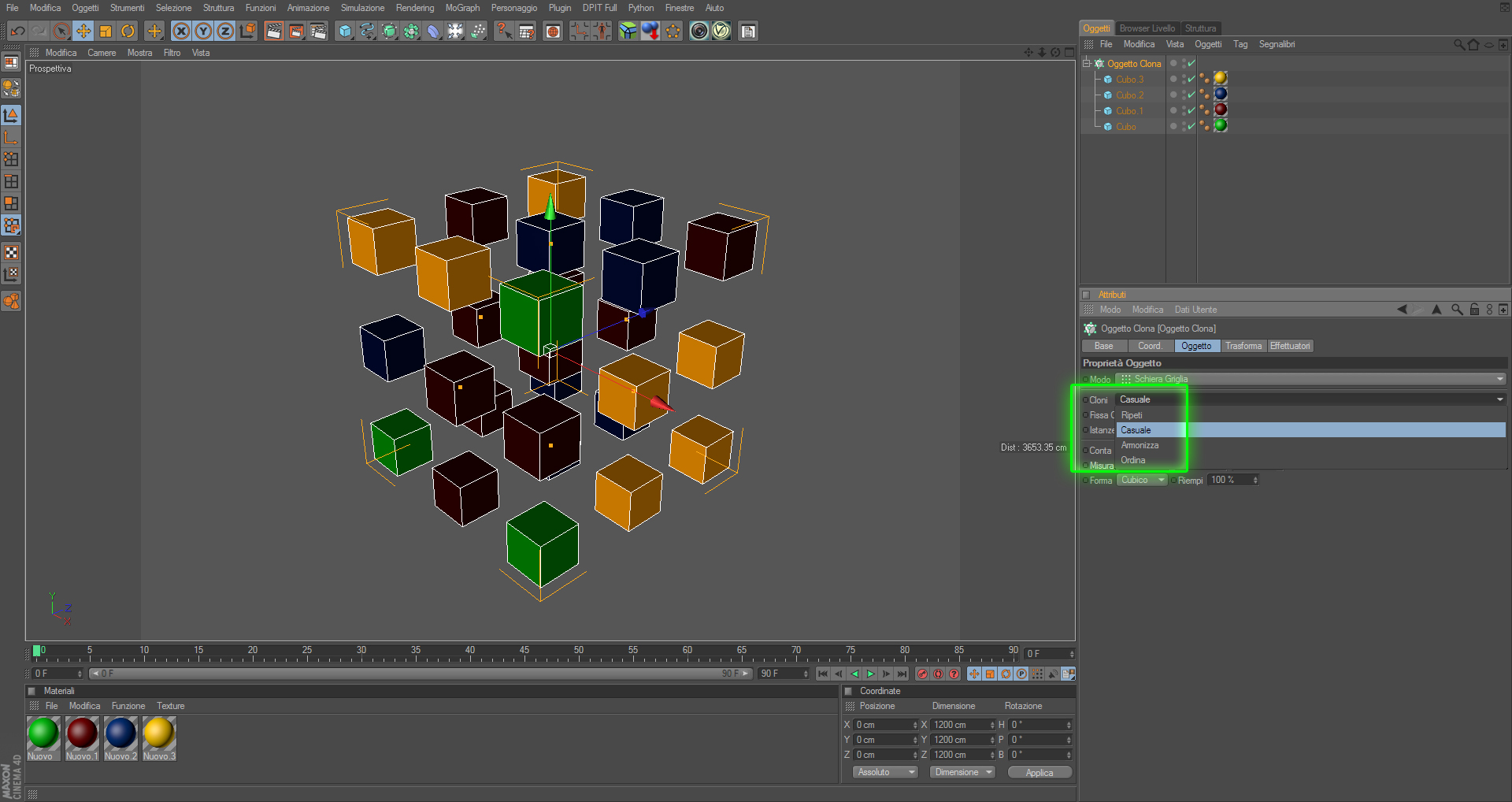Select the spline pen tool icon
This screenshot has width=1512, height=802.
367,32
